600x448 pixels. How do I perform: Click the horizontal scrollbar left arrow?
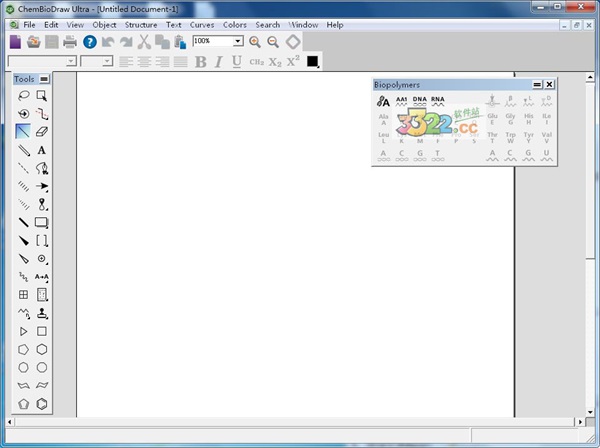[10, 422]
